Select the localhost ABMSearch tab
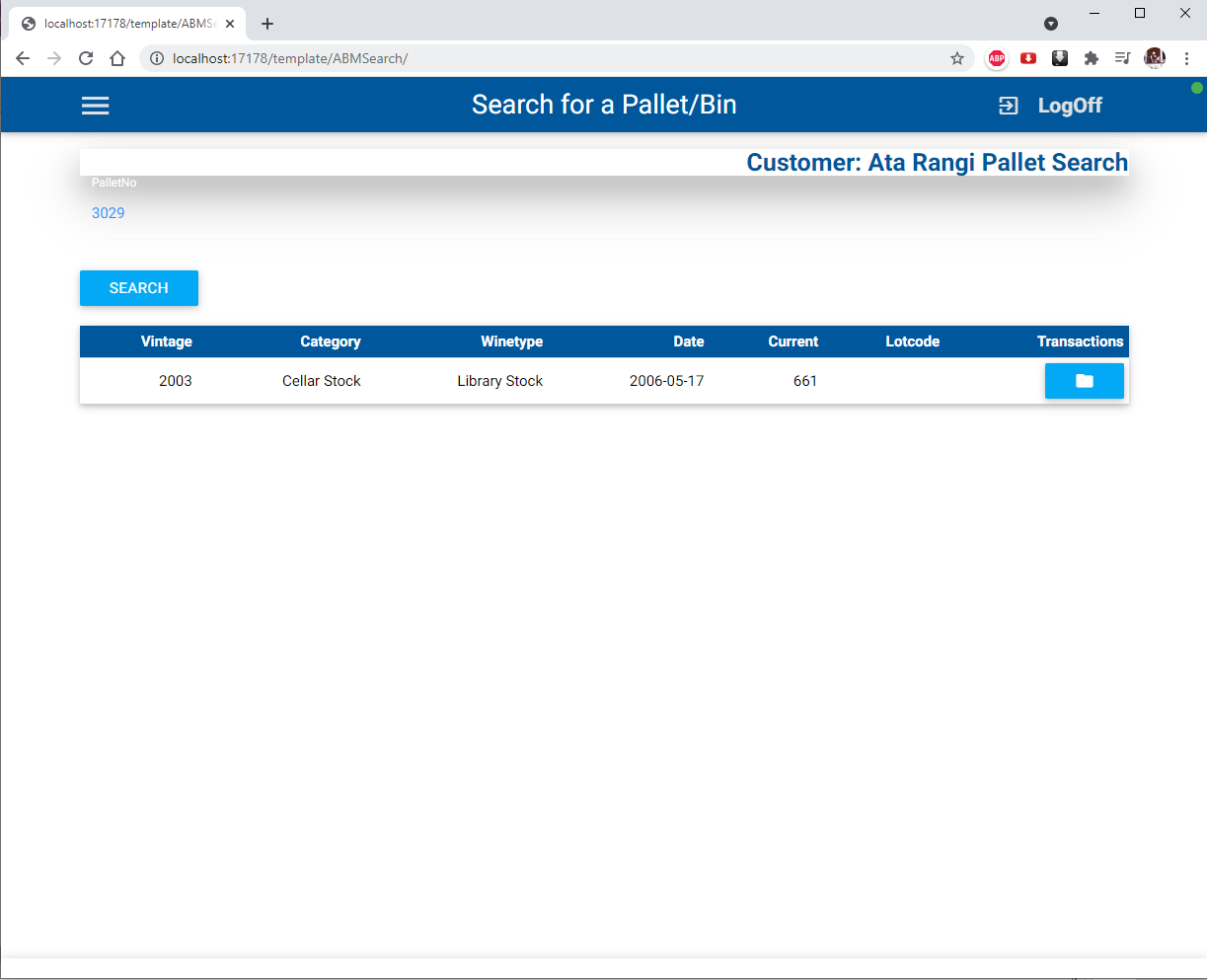The width and height of the screenshot is (1207, 980). [127, 24]
